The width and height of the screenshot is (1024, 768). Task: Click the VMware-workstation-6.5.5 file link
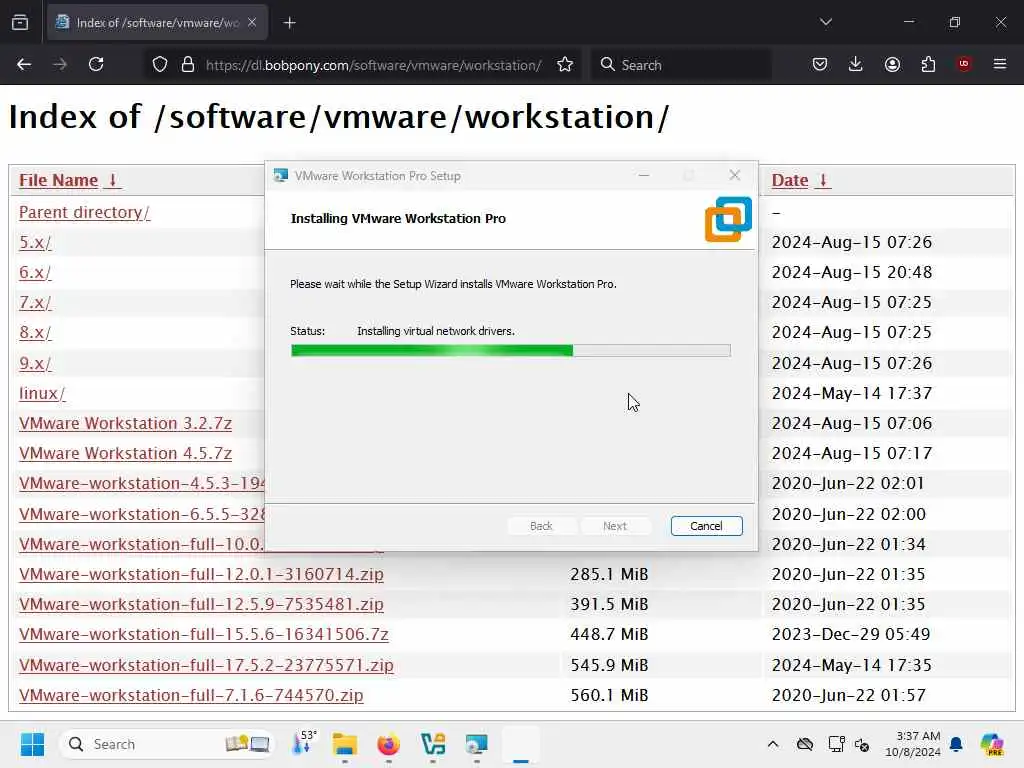point(142,514)
